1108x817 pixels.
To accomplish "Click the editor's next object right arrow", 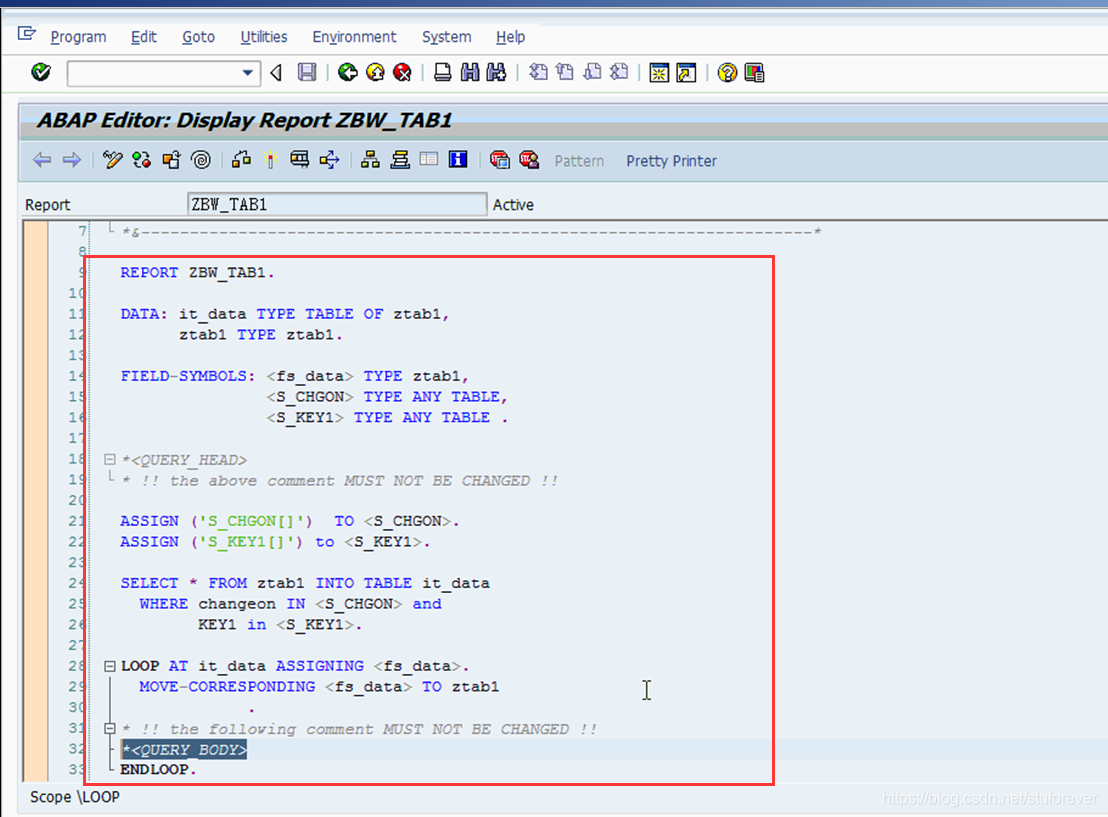I will pyautogui.click(x=71, y=160).
